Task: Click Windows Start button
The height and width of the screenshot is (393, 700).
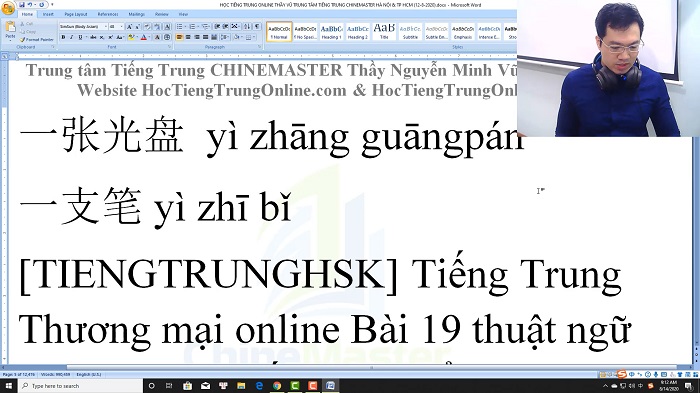Action: point(8,386)
